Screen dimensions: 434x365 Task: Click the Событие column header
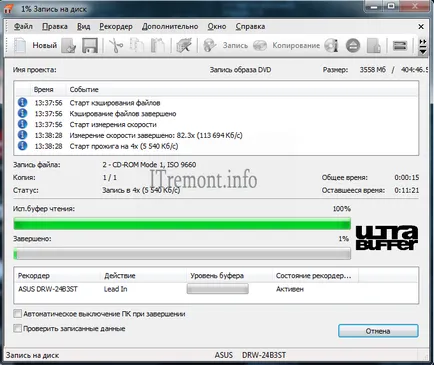pyautogui.click(x=84, y=89)
